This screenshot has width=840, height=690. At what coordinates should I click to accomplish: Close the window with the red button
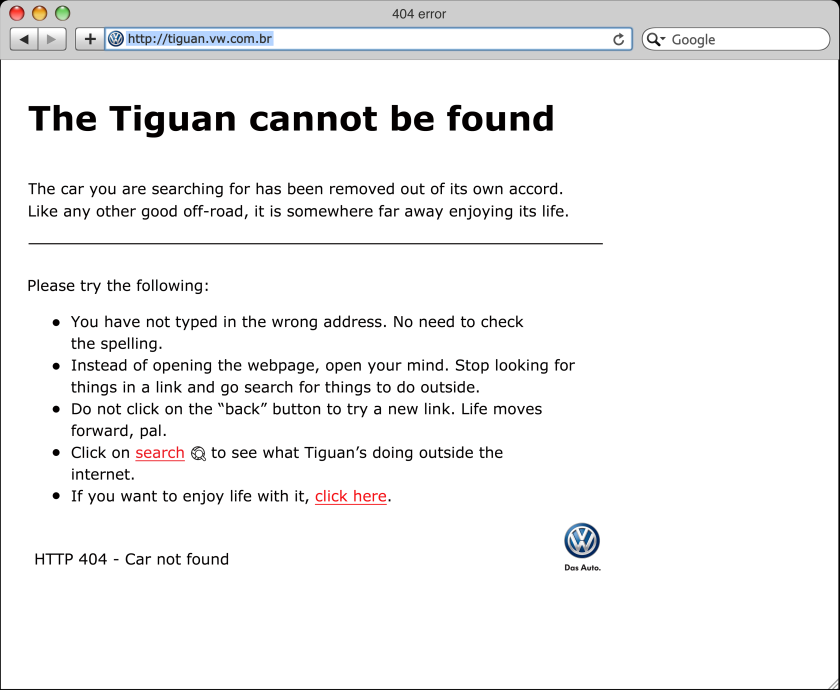point(17,13)
